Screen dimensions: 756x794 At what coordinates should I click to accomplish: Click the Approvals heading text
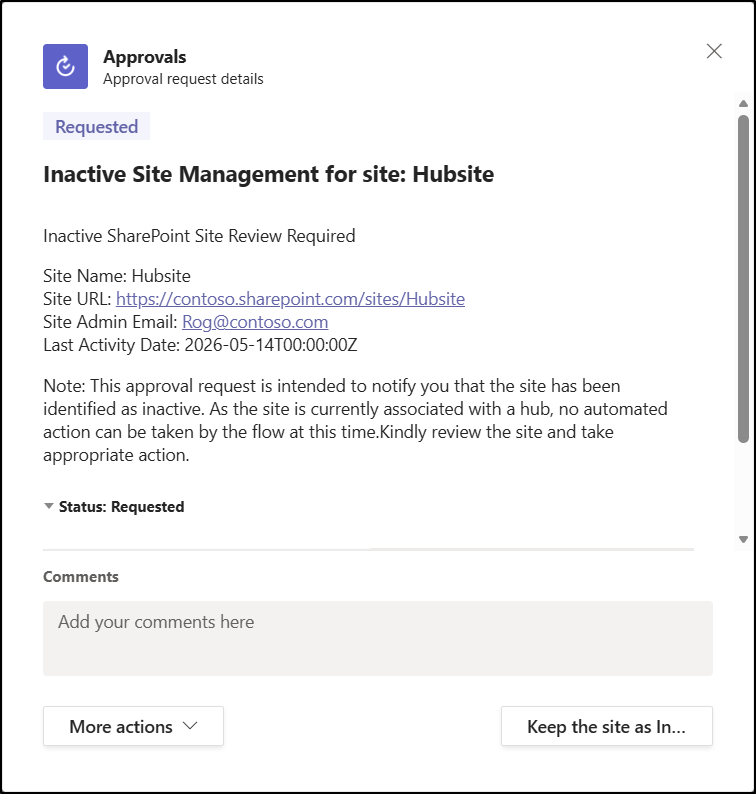pos(145,57)
